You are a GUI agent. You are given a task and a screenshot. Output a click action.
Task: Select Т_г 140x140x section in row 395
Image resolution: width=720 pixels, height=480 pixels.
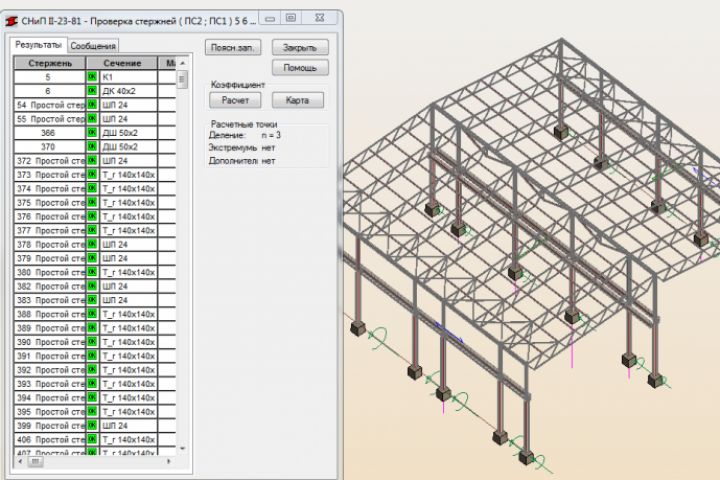click(x=128, y=411)
